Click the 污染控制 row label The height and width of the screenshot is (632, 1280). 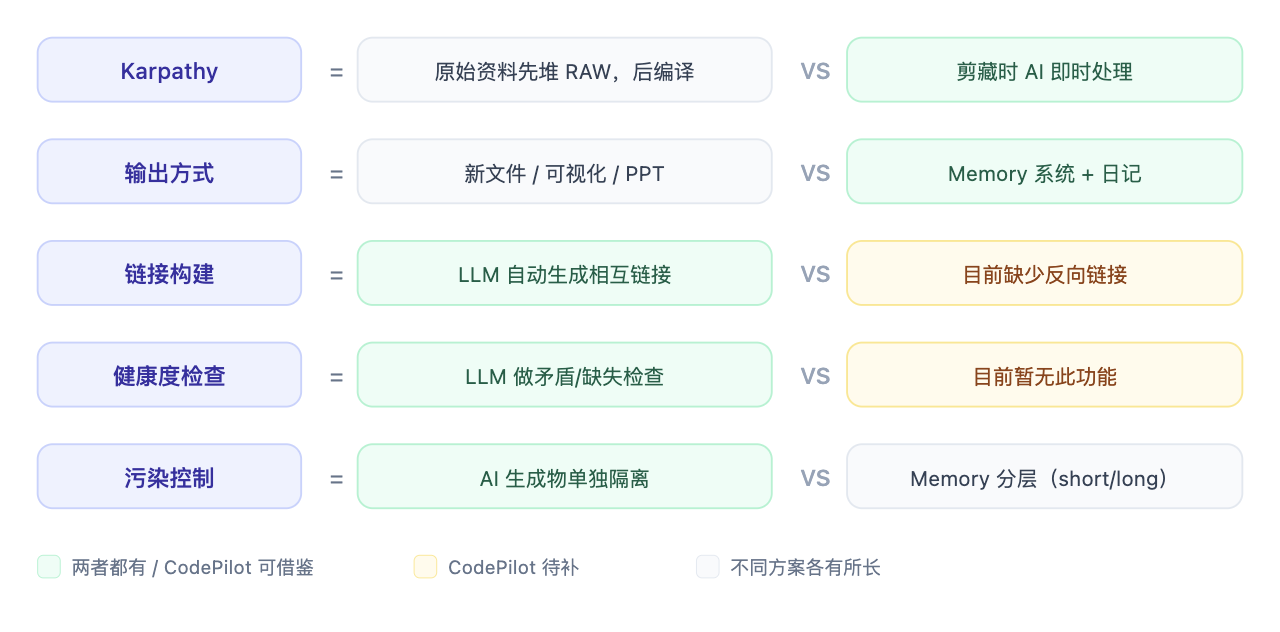tap(169, 477)
